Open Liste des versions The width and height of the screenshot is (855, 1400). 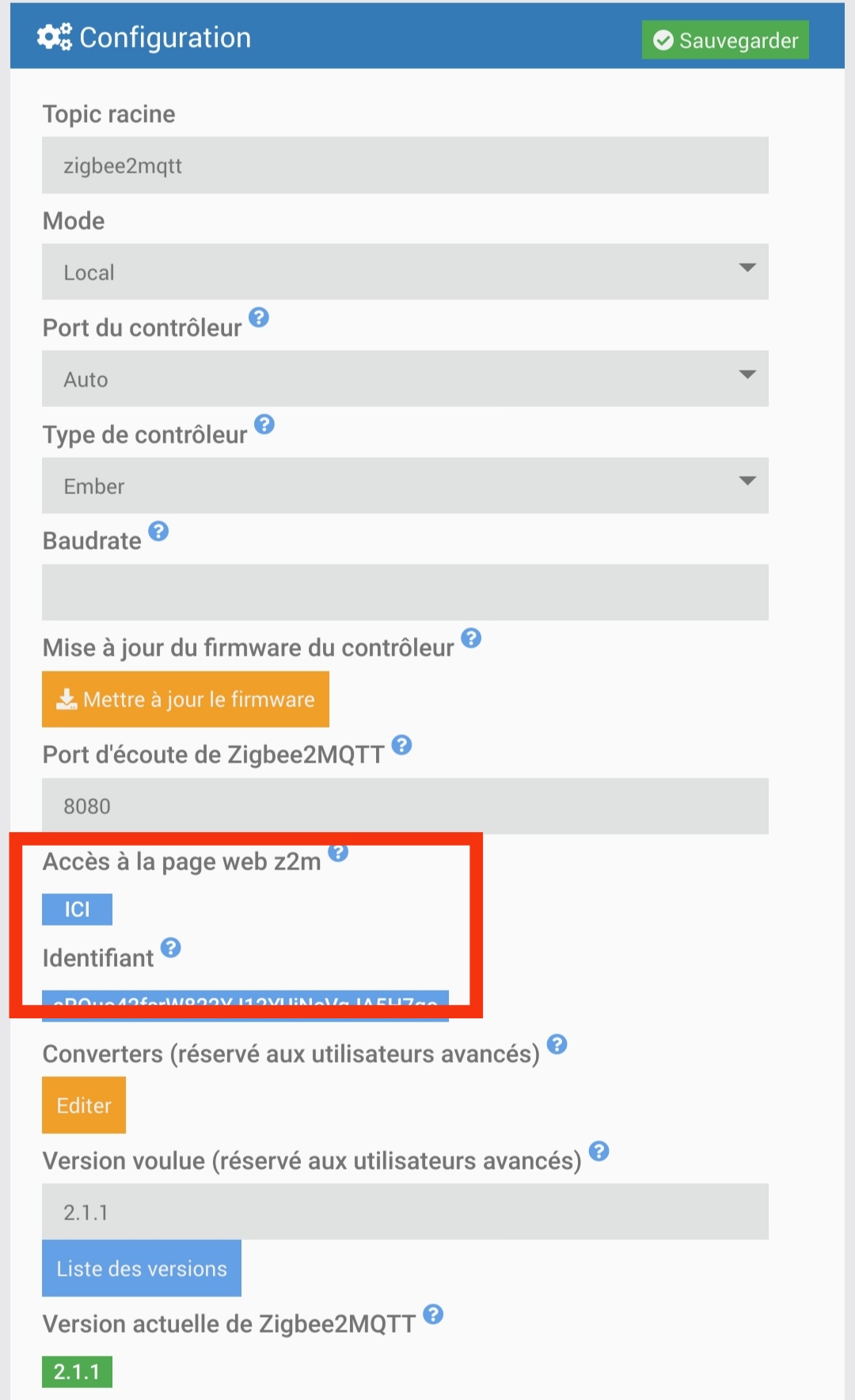[x=142, y=1269]
